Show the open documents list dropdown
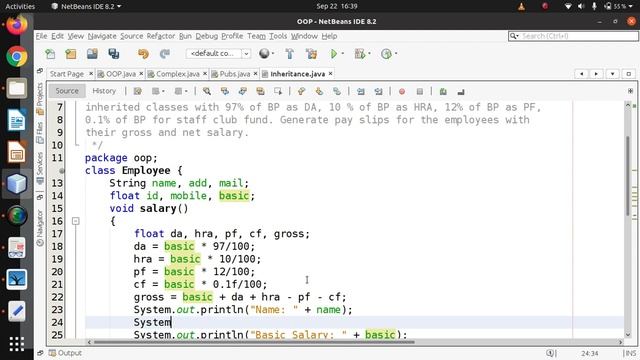 (612, 74)
